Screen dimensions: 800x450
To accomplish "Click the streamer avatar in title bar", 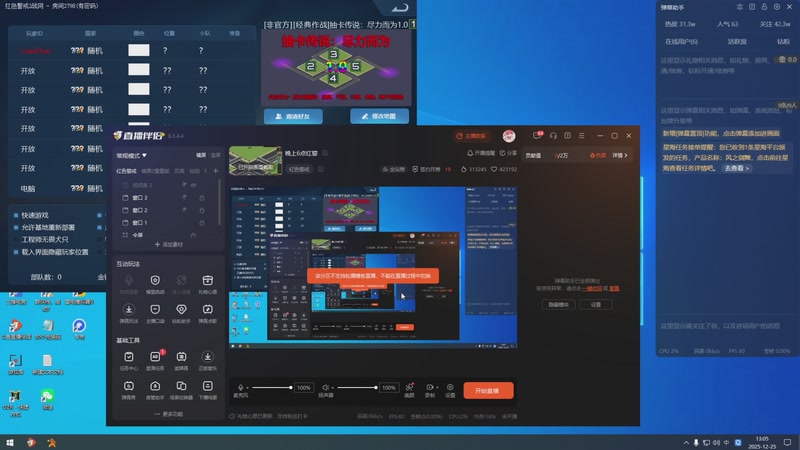I will [509, 136].
